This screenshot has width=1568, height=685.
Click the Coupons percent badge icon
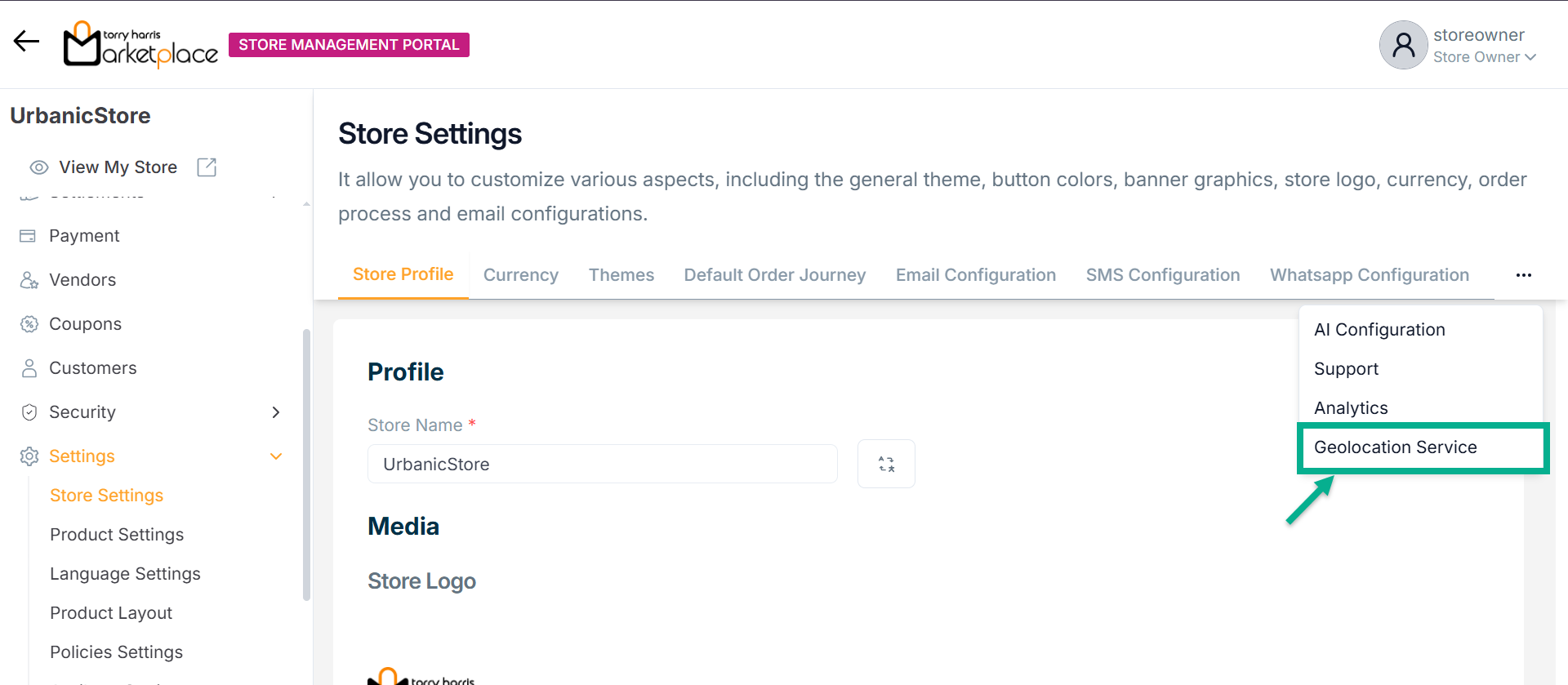pos(29,324)
